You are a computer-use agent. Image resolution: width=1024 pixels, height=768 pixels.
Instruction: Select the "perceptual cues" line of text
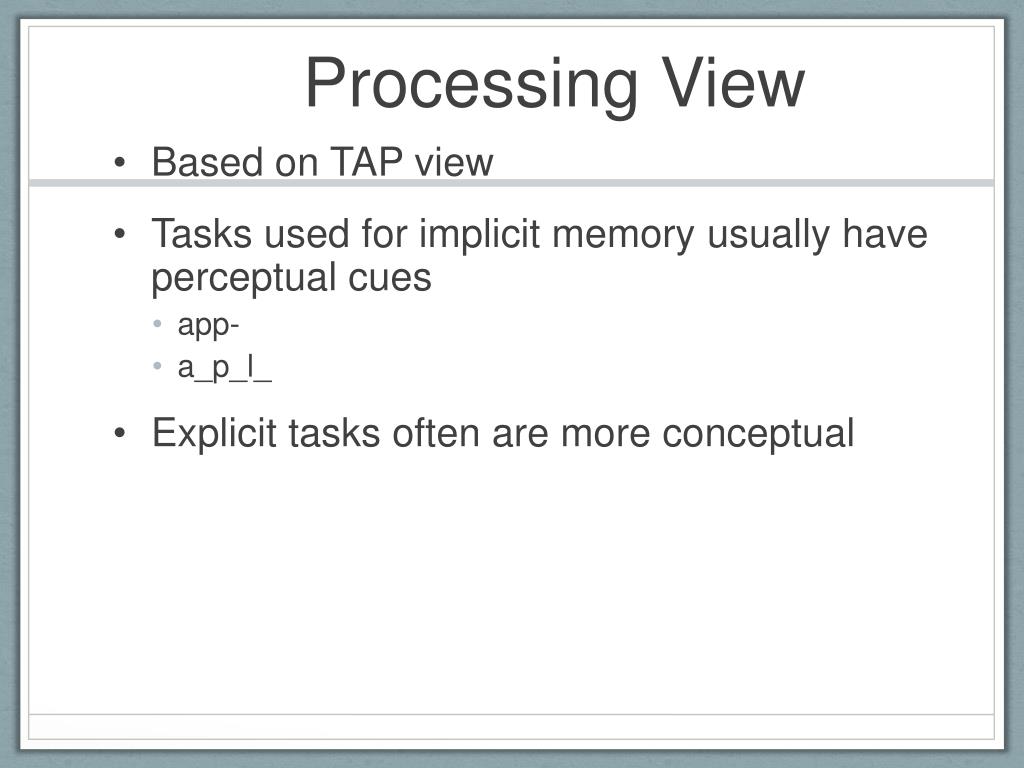(291, 279)
